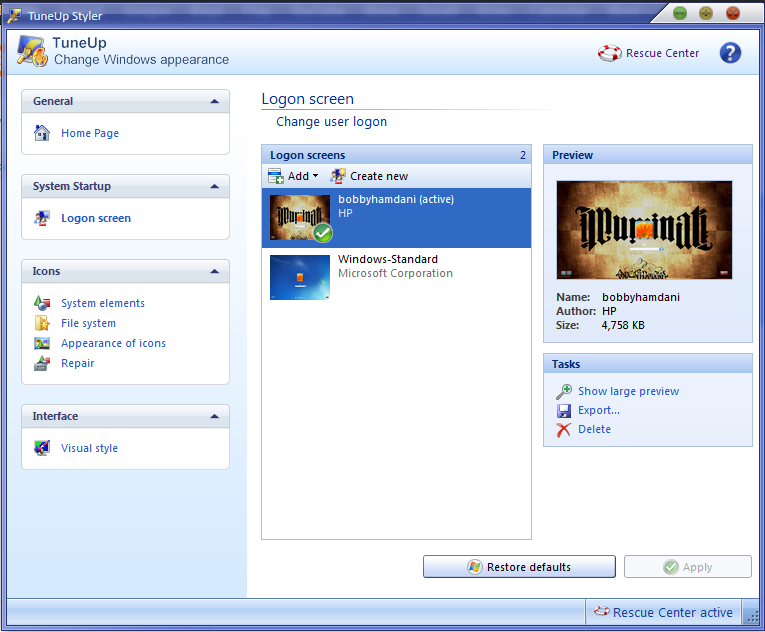The image size is (765, 632).
Task: Select the Windows-Standard logon screen thumbnail
Action: point(300,277)
